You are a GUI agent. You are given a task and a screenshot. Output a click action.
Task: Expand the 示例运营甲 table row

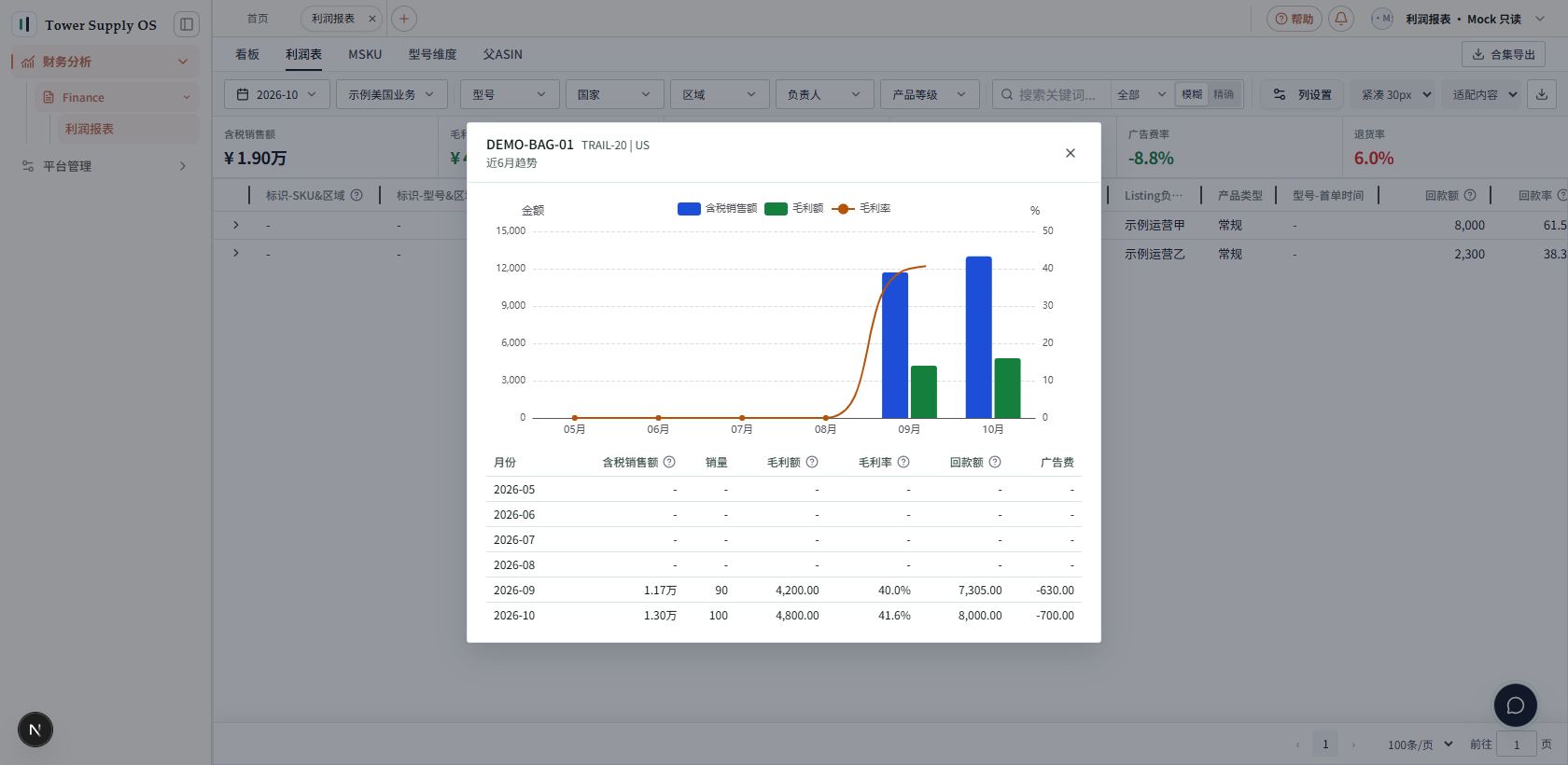[x=236, y=225]
